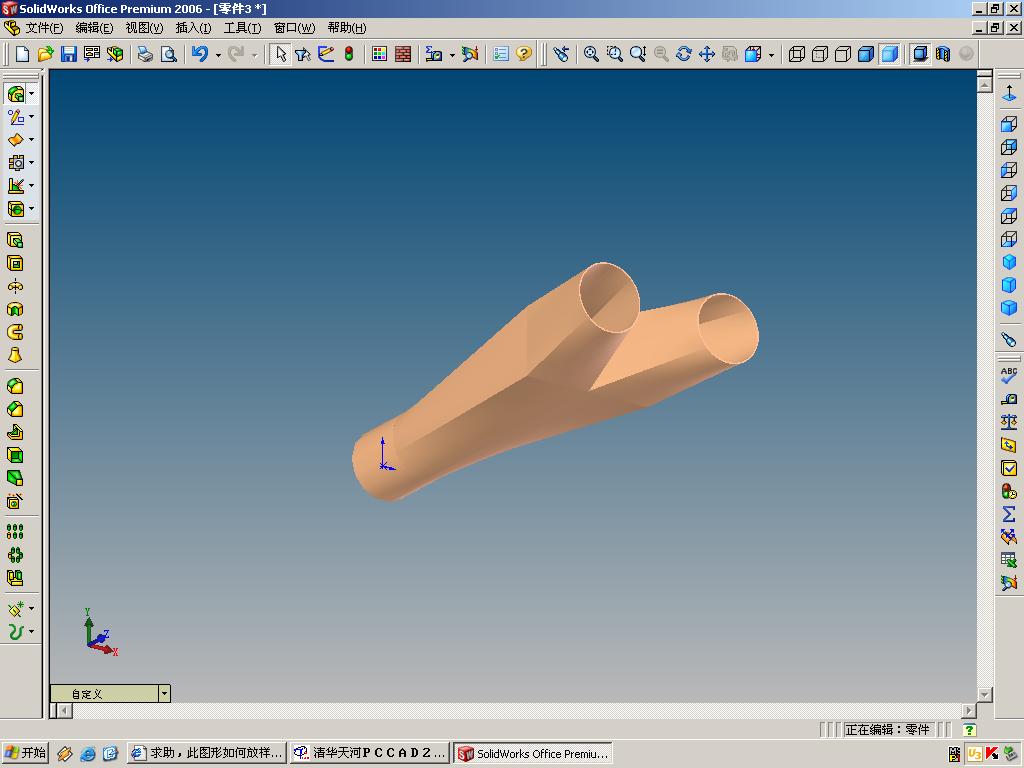Screen dimensions: 1024x768
Task: Make assembly from part icon
Action: tap(115, 54)
